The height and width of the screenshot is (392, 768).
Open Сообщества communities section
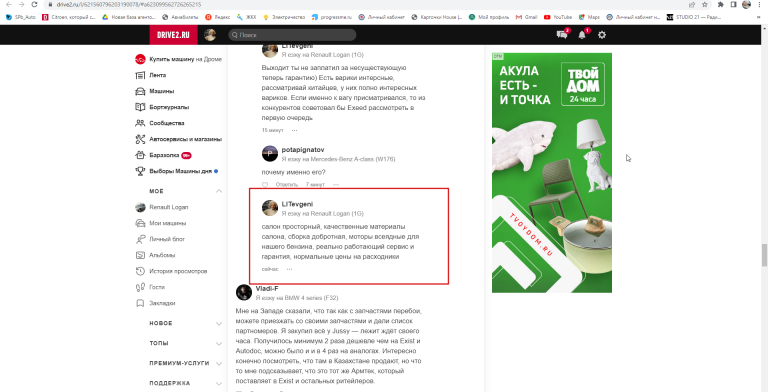pos(166,123)
